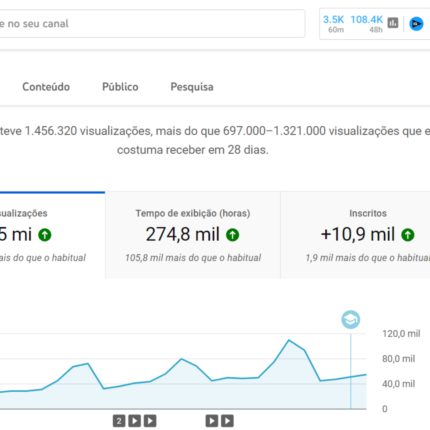Click the '+10,9 mil' subscribers value
Viewport: 430px width, 430px height.
[358, 234]
